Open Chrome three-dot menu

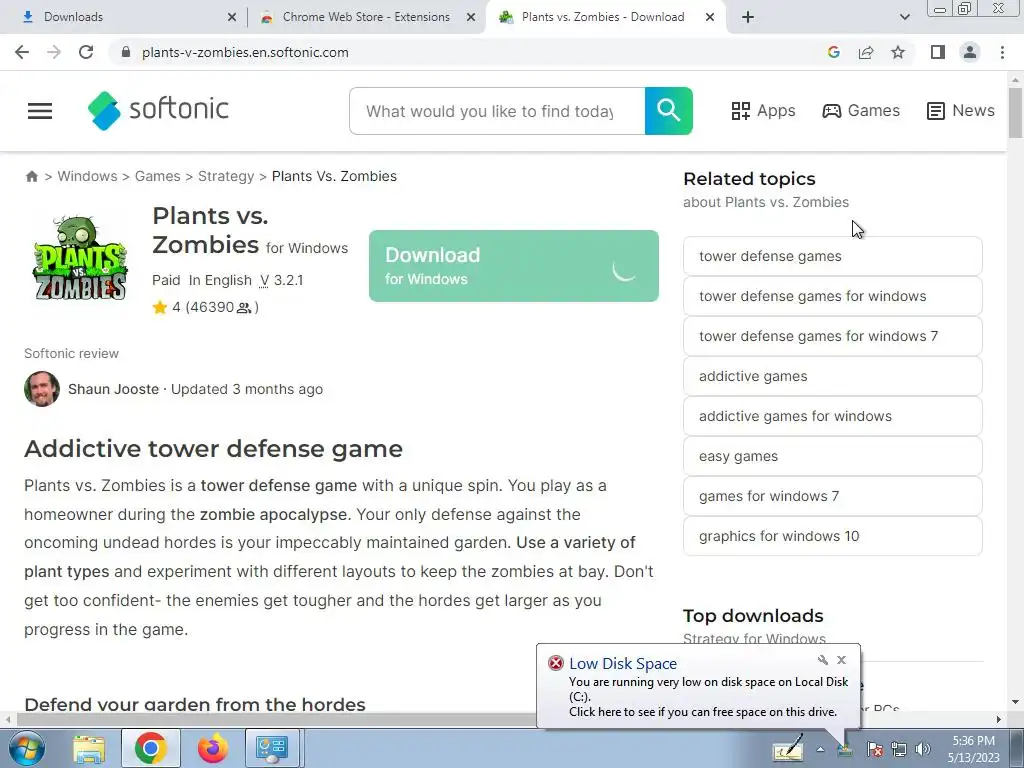coord(1002,52)
